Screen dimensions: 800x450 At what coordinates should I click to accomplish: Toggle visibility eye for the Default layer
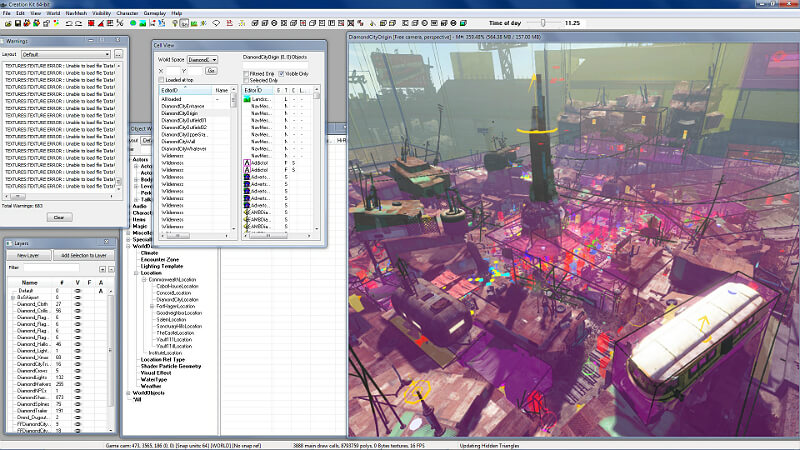(x=78, y=290)
